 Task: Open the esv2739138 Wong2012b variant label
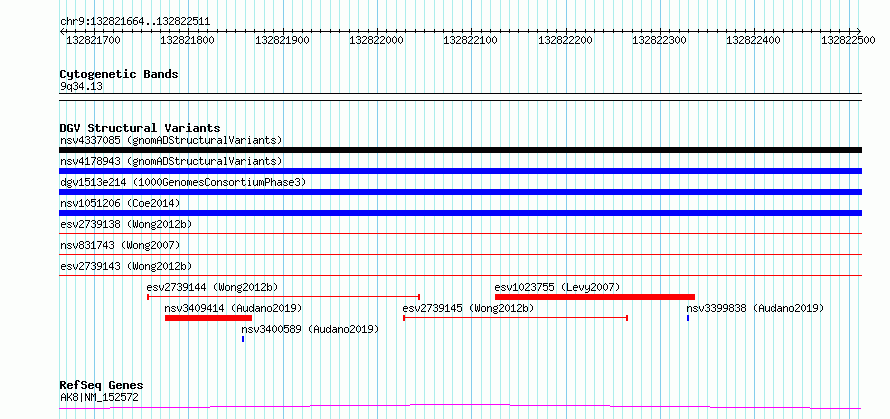tap(126, 224)
